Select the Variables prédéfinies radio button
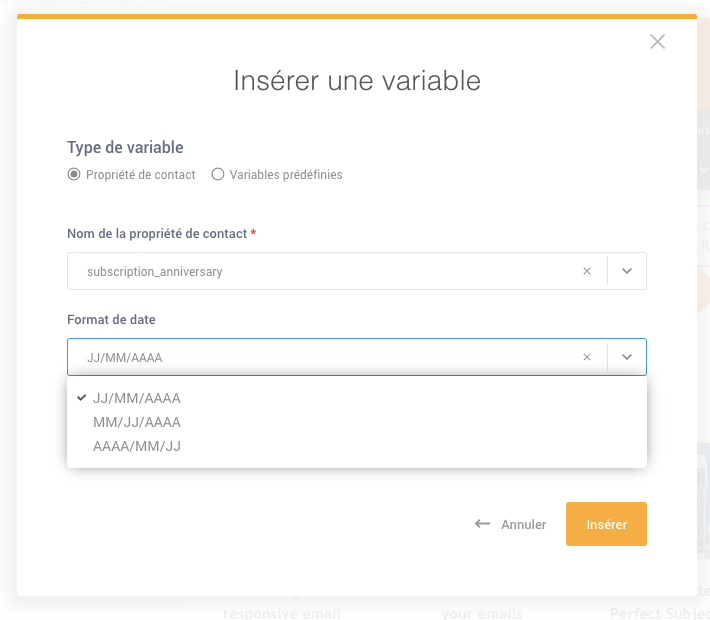 [x=218, y=174]
